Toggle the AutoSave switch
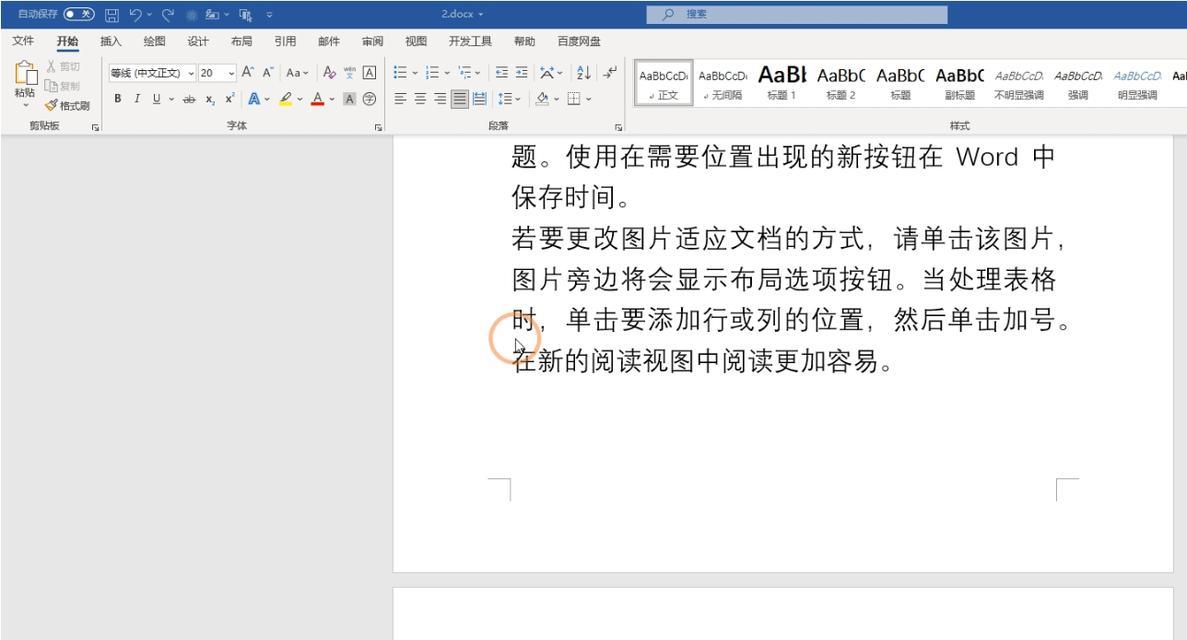Image resolution: width=1187 pixels, height=640 pixels. [x=79, y=14]
